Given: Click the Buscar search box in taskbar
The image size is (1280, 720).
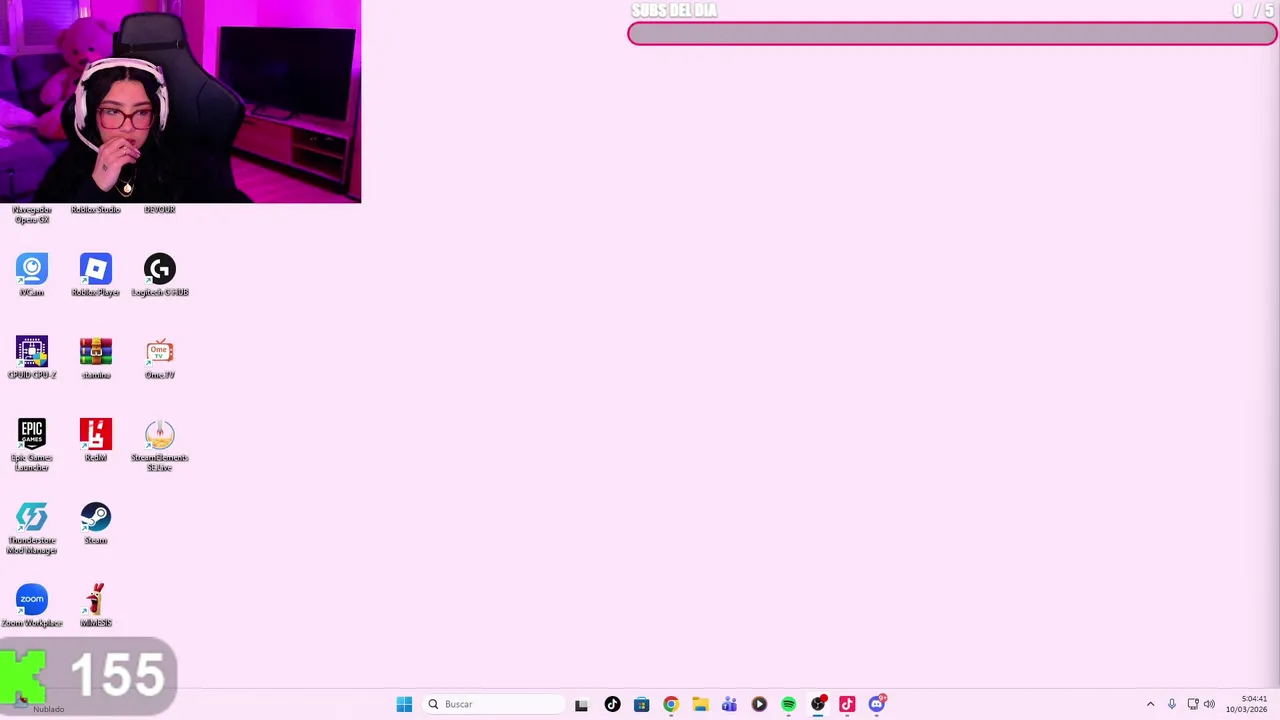Looking at the screenshot, I should pyautogui.click(x=494, y=704).
